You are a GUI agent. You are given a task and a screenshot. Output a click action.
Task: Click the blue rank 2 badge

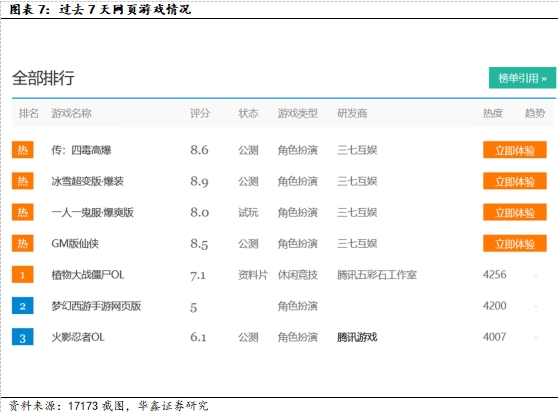tap(23, 306)
